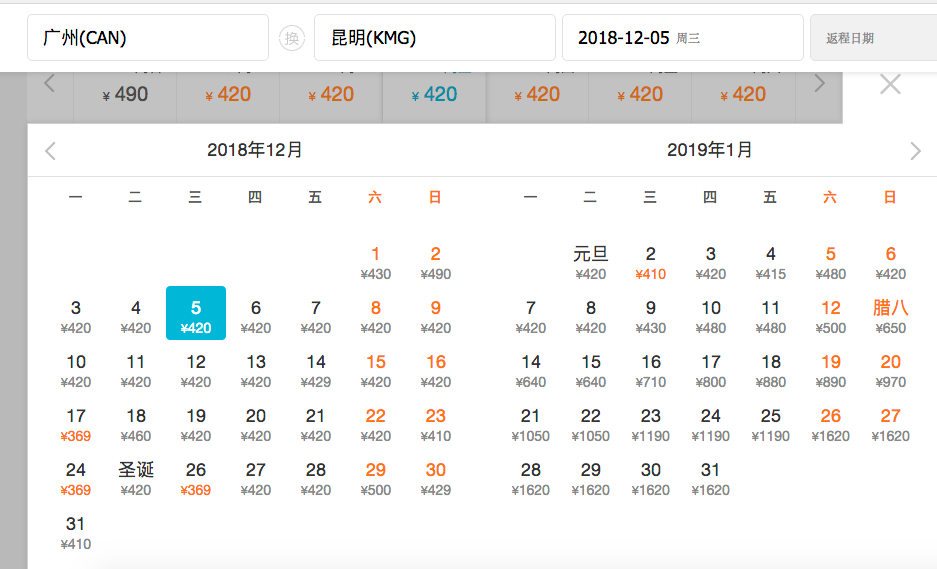The width and height of the screenshot is (937, 569).
Task: Open the destination city 昆明(KMG) field
Action: point(434,38)
